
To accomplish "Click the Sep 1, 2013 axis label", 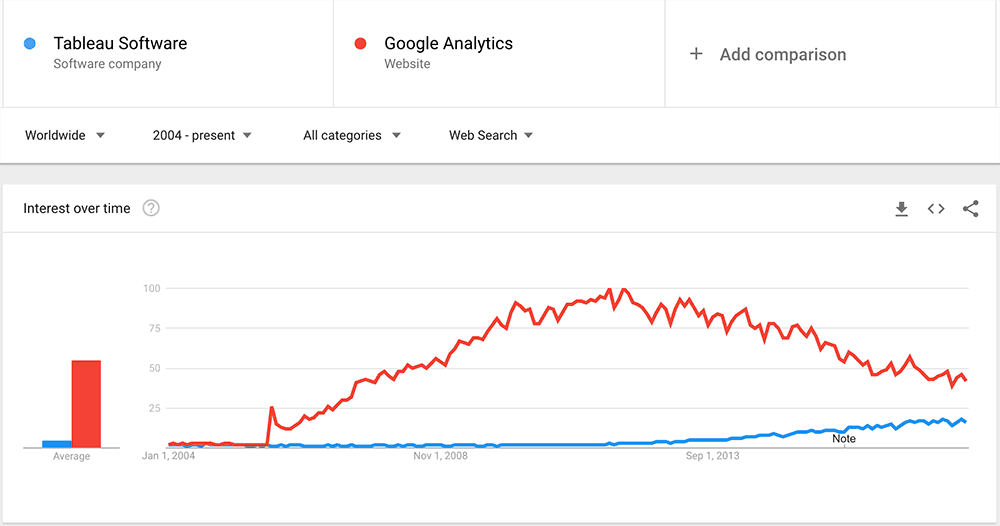I will click(712, 456).
